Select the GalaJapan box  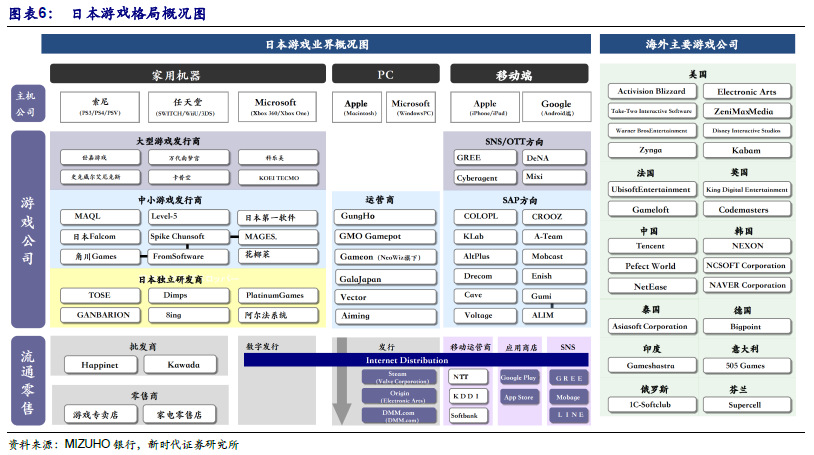point(385,277)
